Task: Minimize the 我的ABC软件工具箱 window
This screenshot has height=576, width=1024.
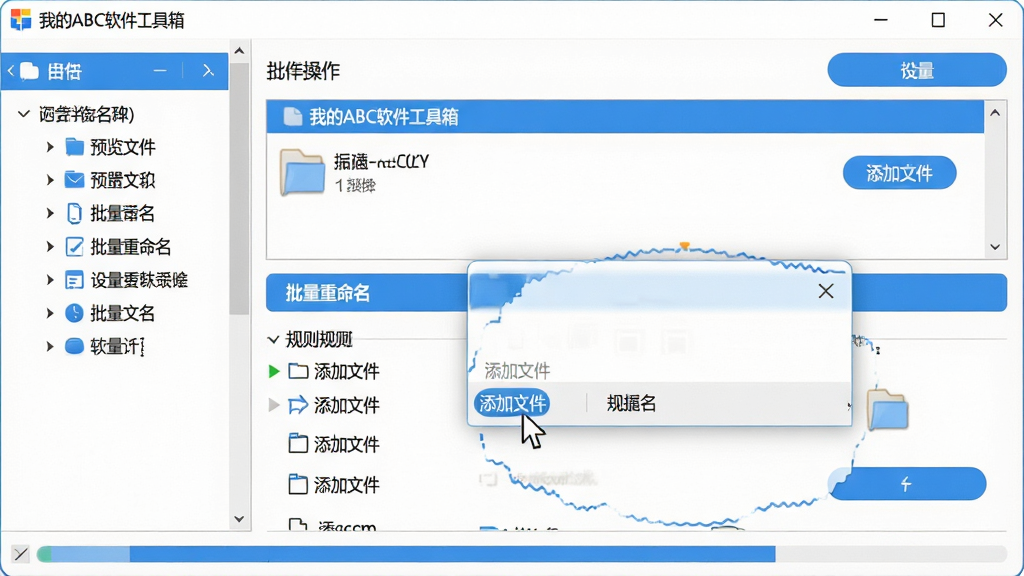Action: pyautogui.click(x=881, y=20)
